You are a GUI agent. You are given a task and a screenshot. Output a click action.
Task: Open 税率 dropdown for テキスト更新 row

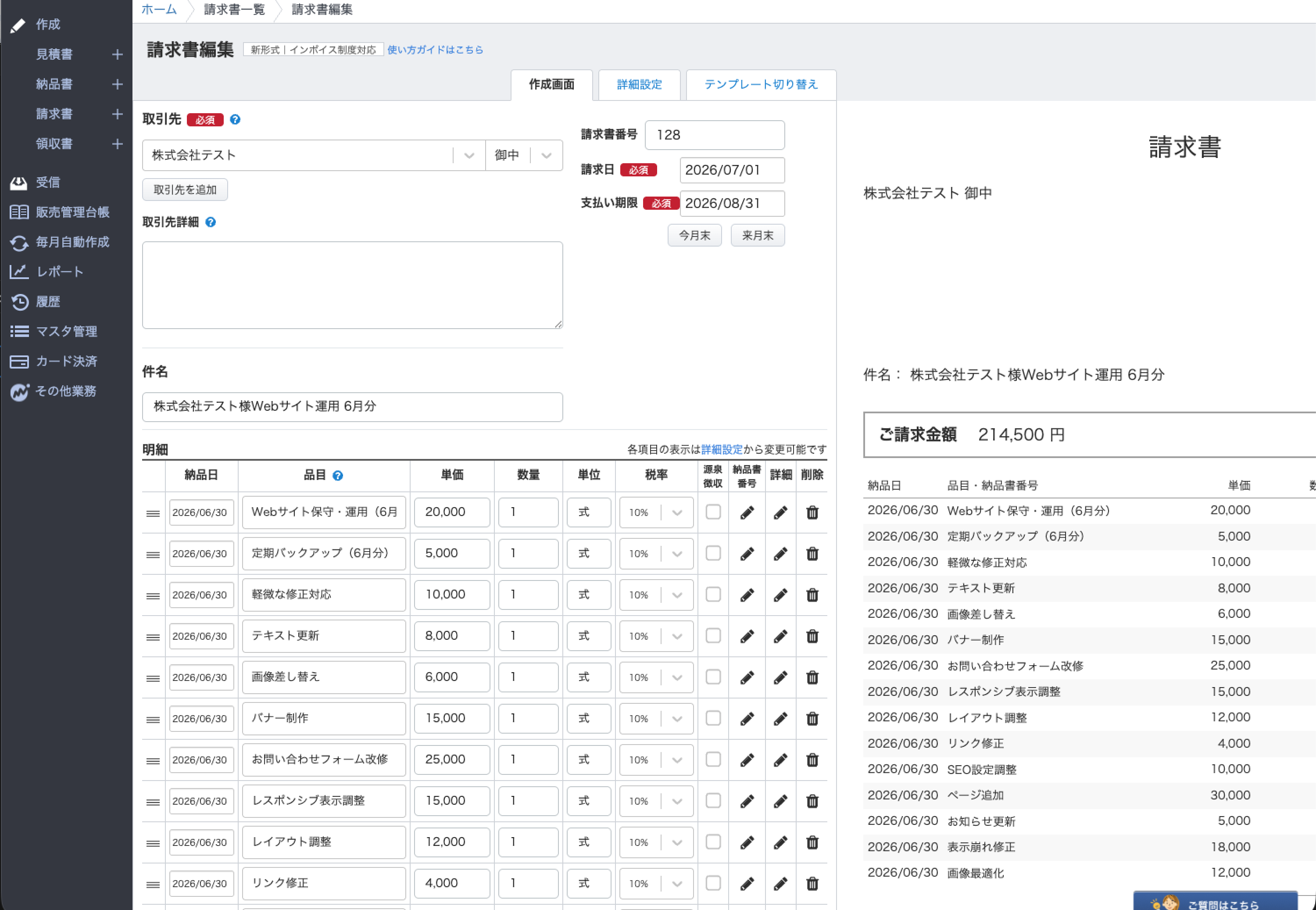[x=656, y=636]
